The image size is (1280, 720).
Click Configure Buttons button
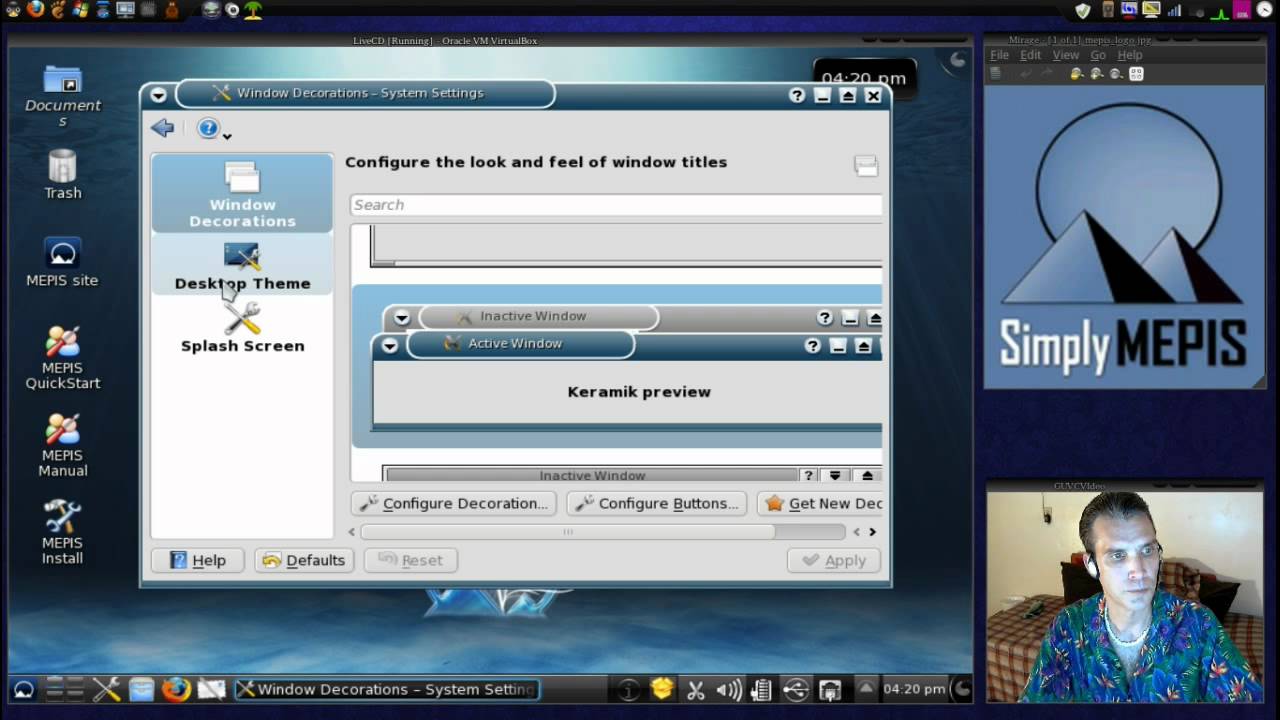[x=656, y=503]
